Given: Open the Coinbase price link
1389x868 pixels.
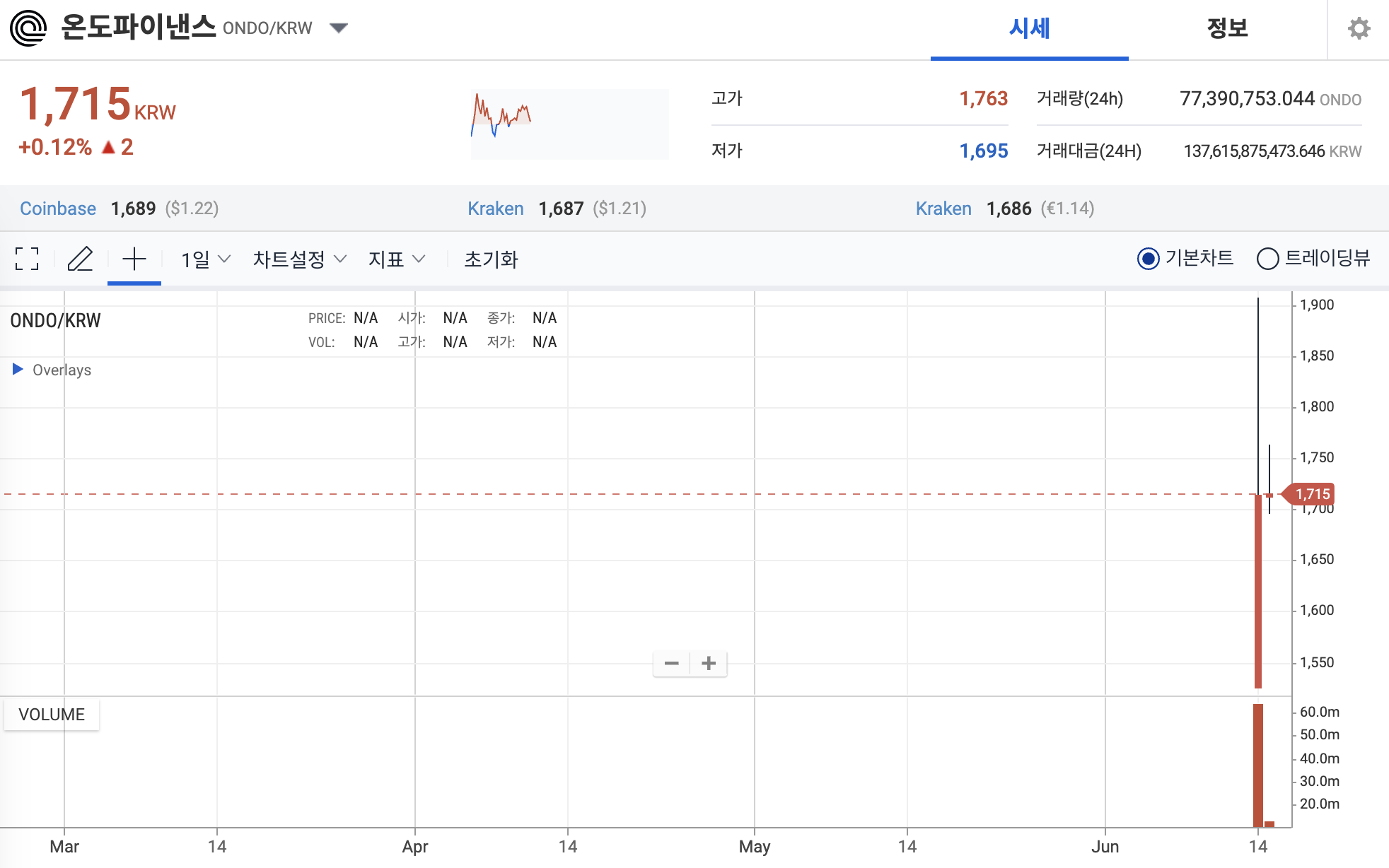Looking at the screenshot, I should [58, 209].
